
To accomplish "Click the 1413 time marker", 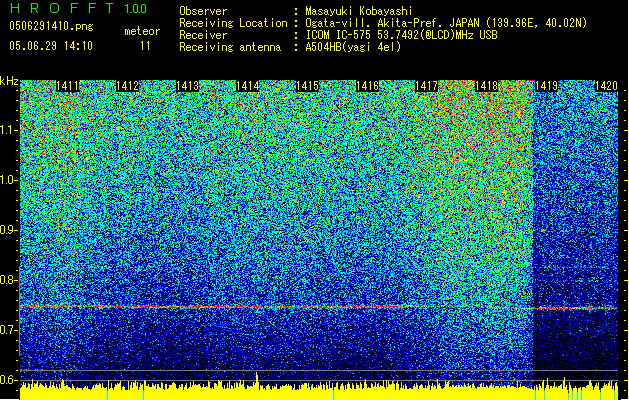I will pos(187,86).
